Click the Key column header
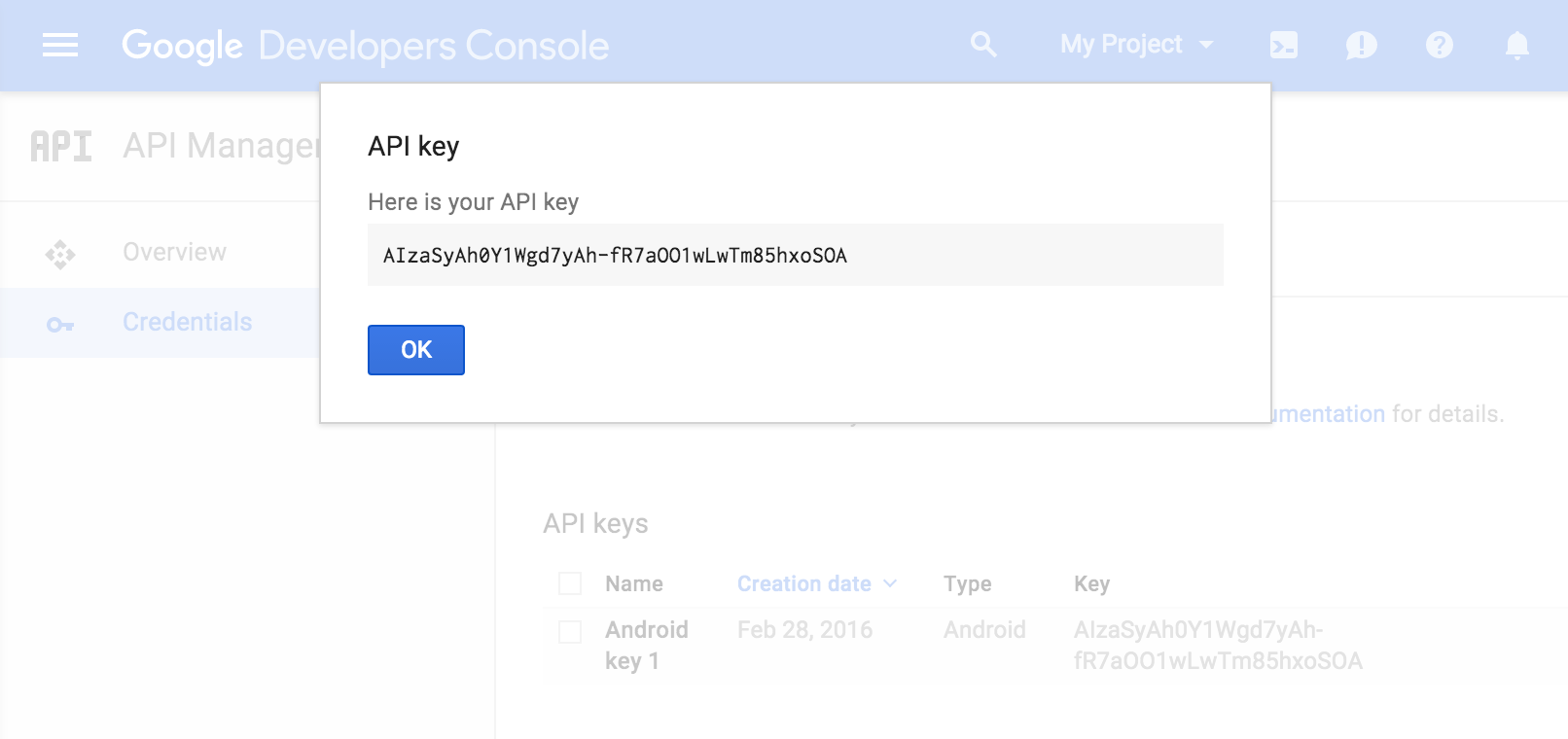 pyautogui.click(x=1091, y=583)
